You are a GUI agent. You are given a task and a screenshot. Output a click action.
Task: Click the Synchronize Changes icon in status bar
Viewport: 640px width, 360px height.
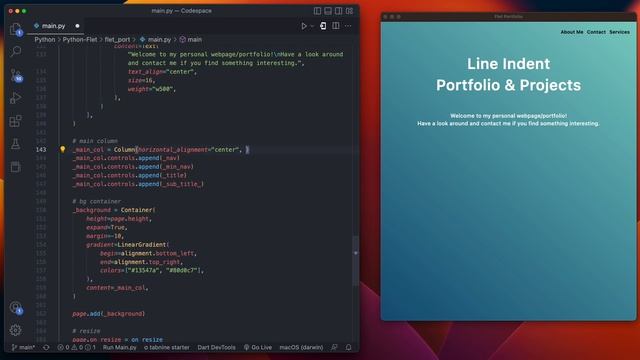(x=46, y=347)
